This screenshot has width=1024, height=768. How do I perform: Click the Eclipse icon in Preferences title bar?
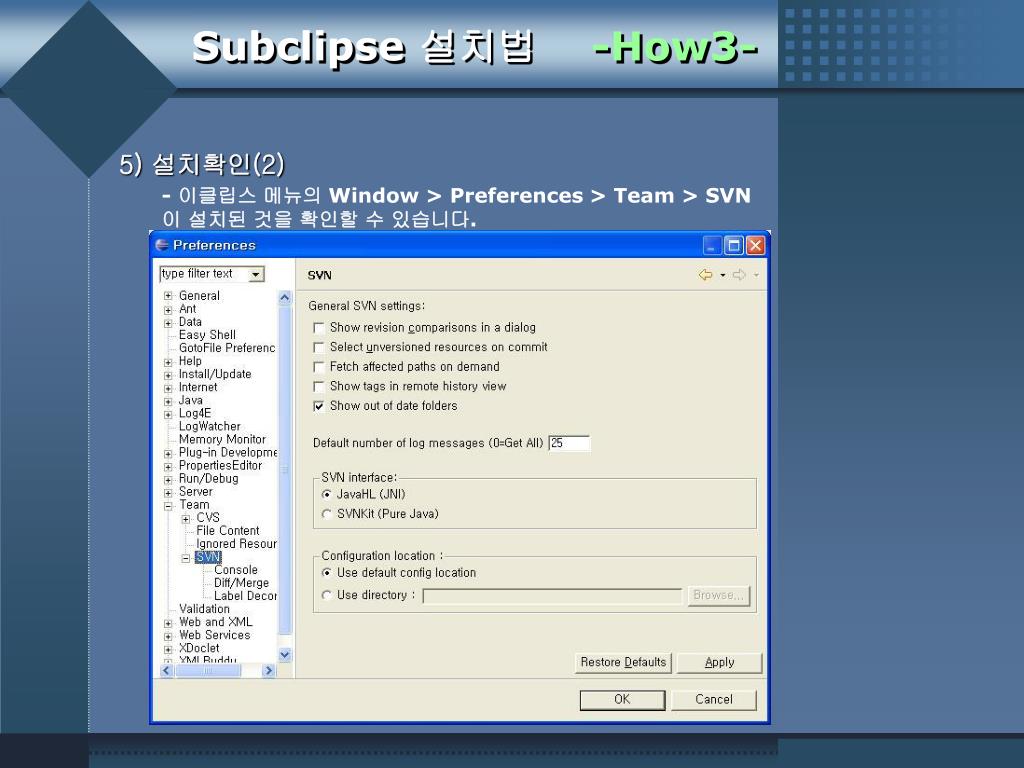(162, 245)
